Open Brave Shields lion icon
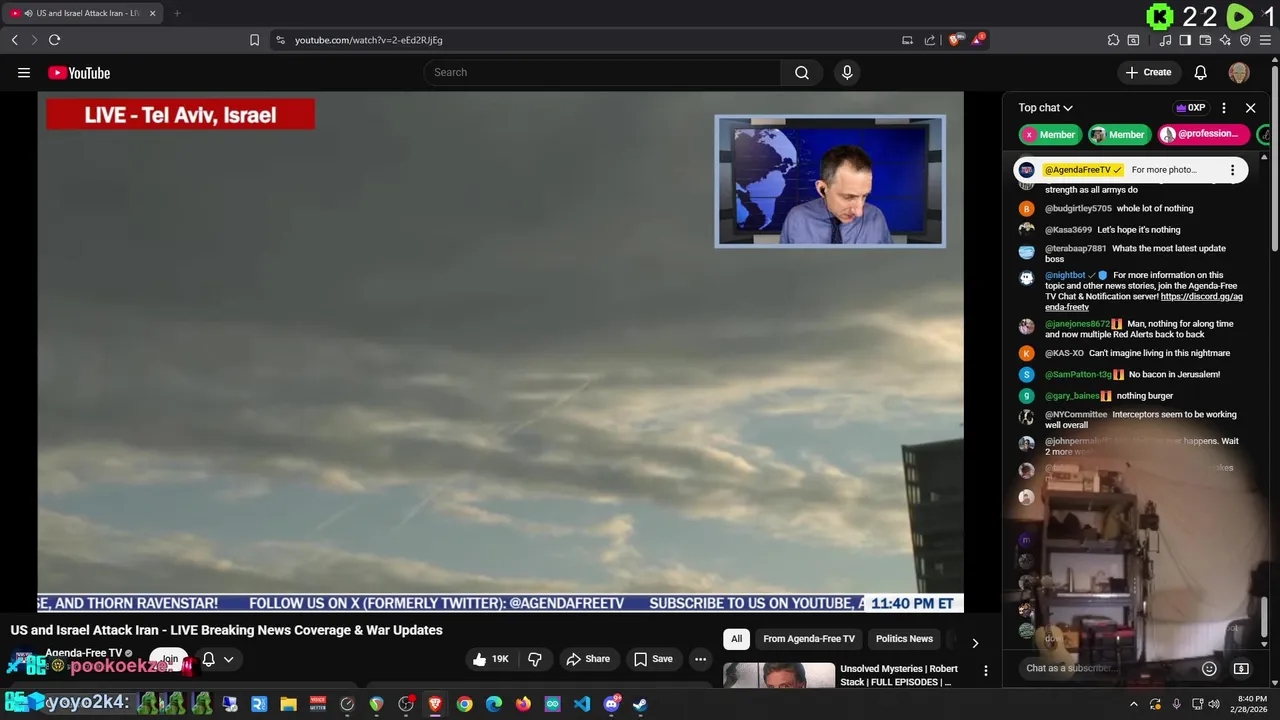Screen dimensions: 1280x720 (x=955, y=40)
